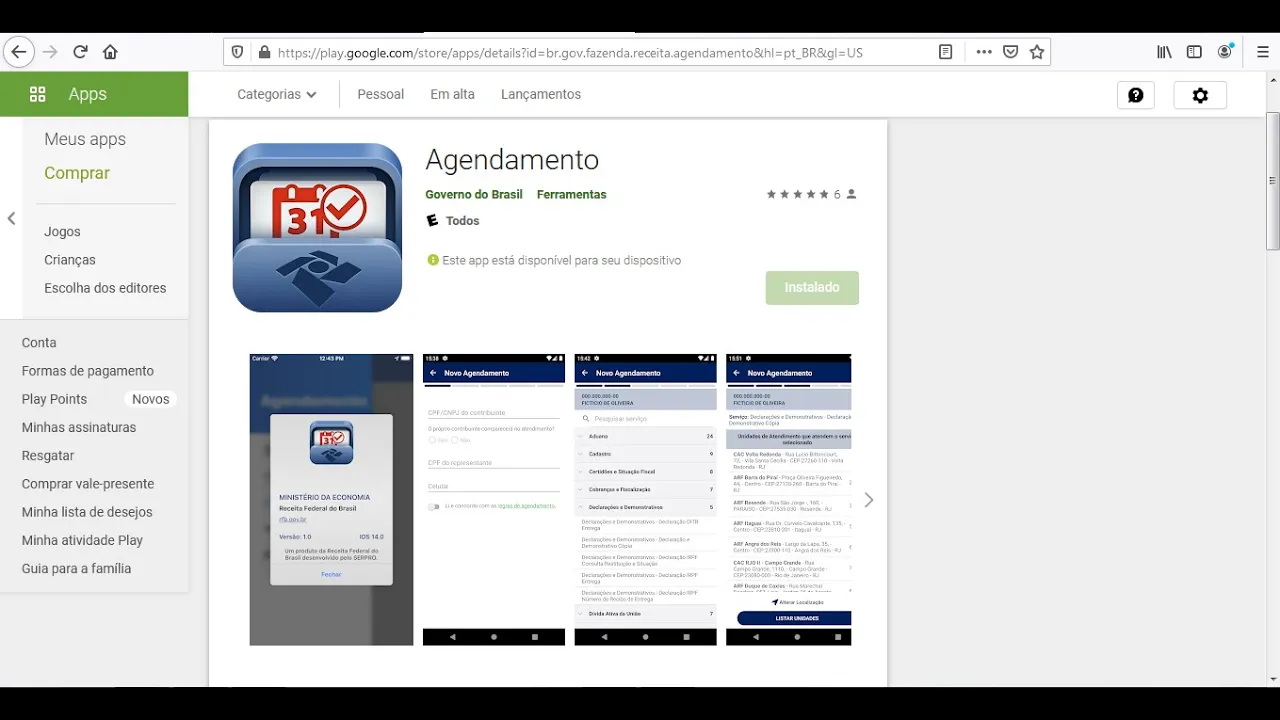1280x720 pixels.
Task: Click the Agendamento app icon
Action: 317,227
